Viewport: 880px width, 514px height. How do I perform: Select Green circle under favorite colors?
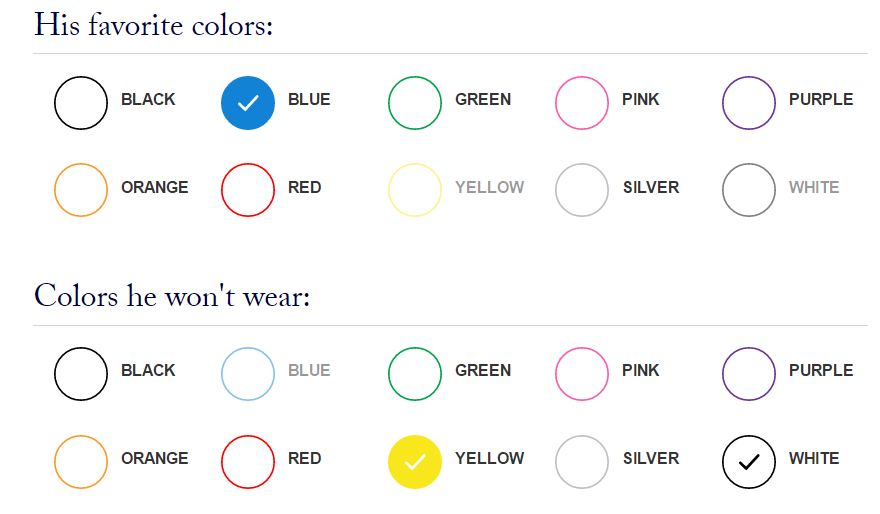pos(415,103)
